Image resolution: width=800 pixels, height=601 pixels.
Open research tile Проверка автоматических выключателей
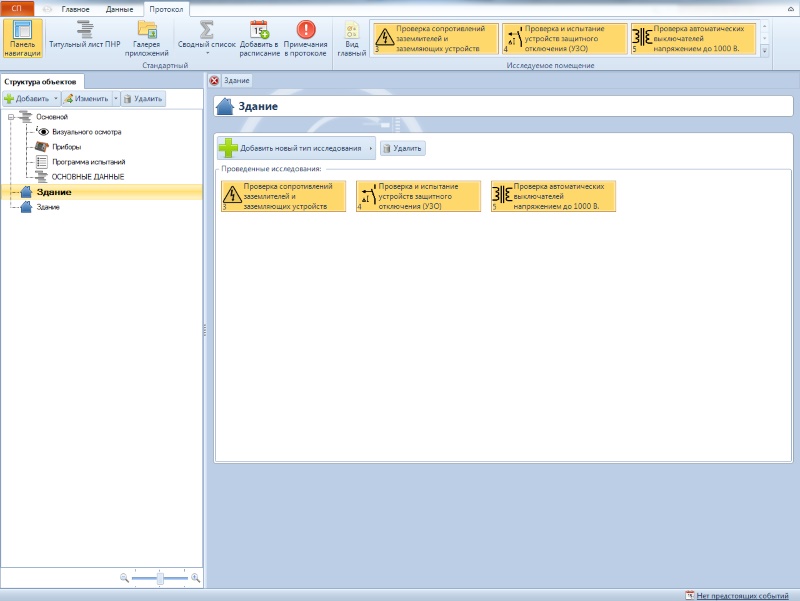554,196
